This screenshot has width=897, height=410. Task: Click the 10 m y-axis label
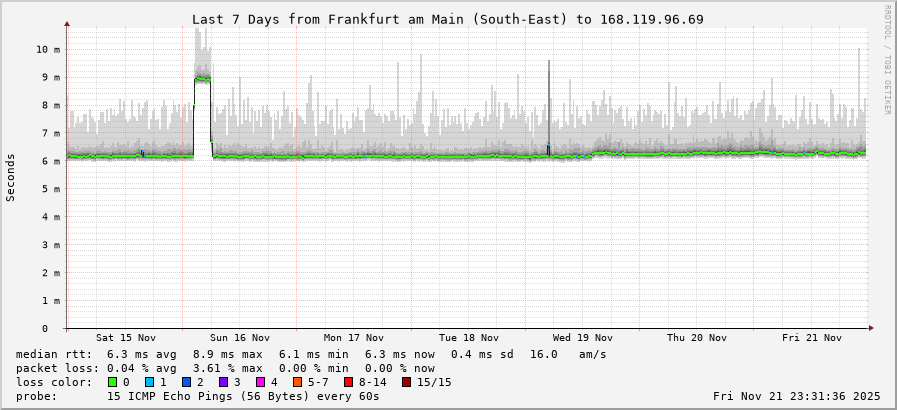click(x=47, y=49)
